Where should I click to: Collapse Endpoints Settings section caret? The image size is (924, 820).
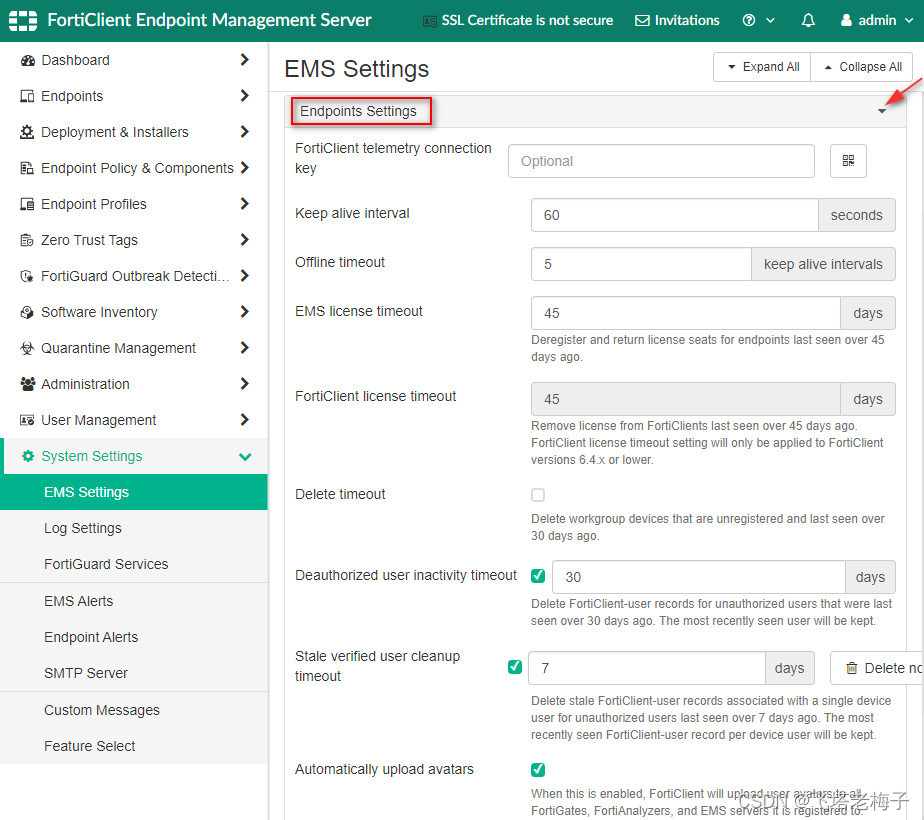pos(882,111)
